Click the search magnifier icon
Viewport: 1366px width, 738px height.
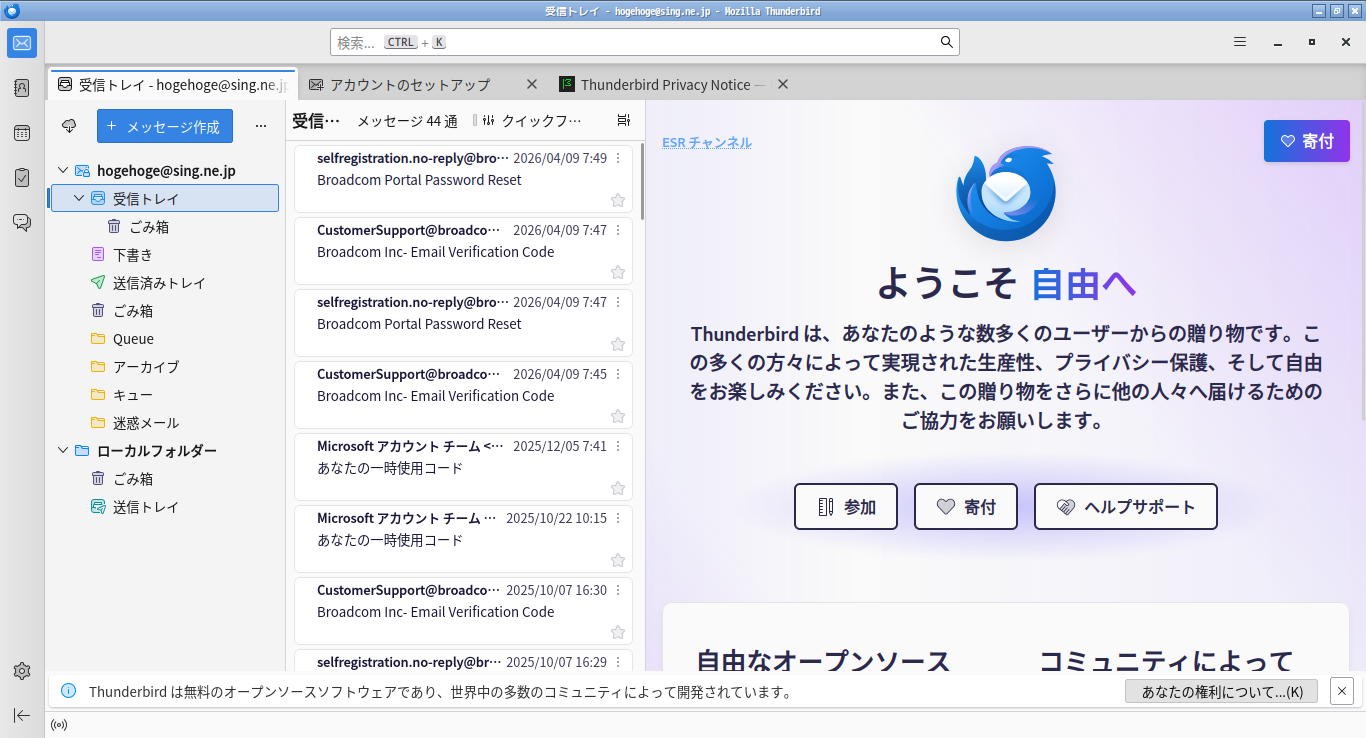946,42
